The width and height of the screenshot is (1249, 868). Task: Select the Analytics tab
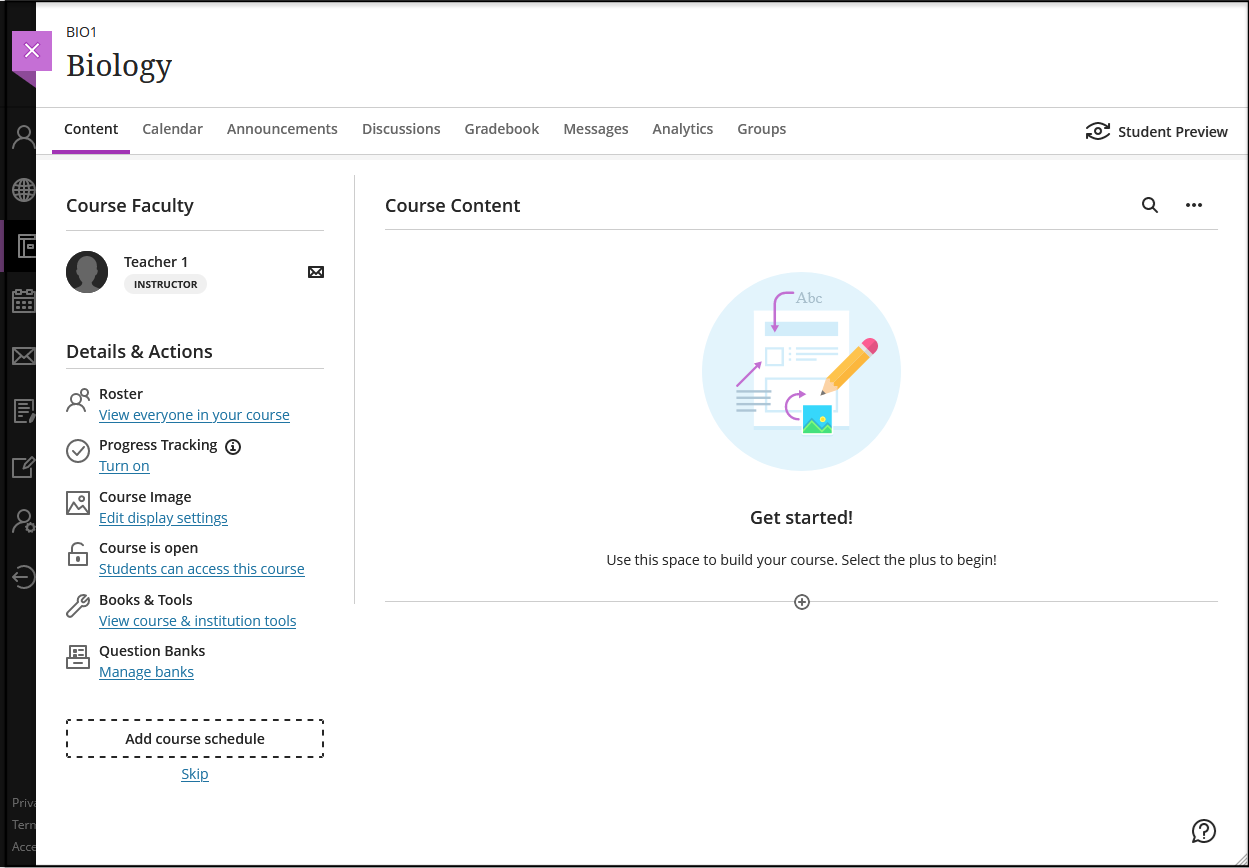682,129
